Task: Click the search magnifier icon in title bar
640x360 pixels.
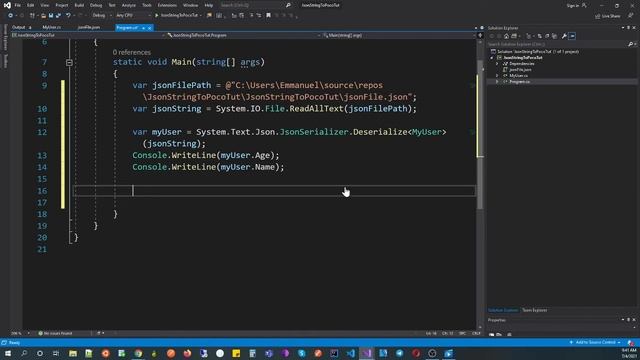Action: pyautogui.click(x=288, y=5)
